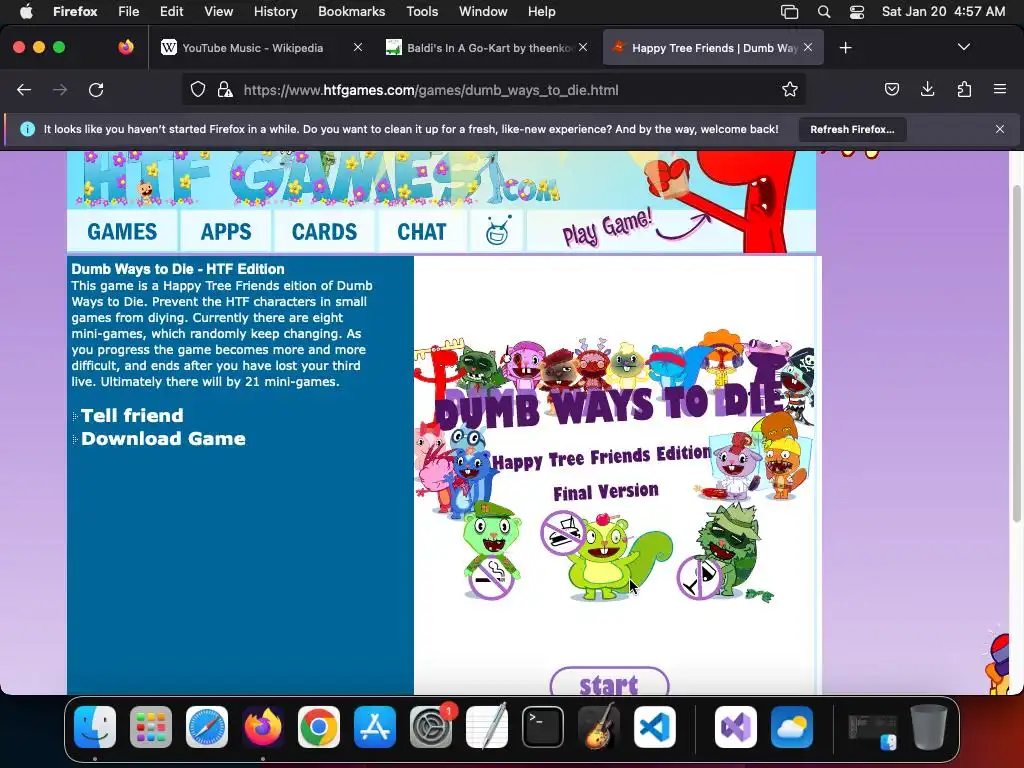The height and width of the screenshot is (768, 1024).
Task: Open the Firefox hamburger application menu
Action: (x=999, y=90)
